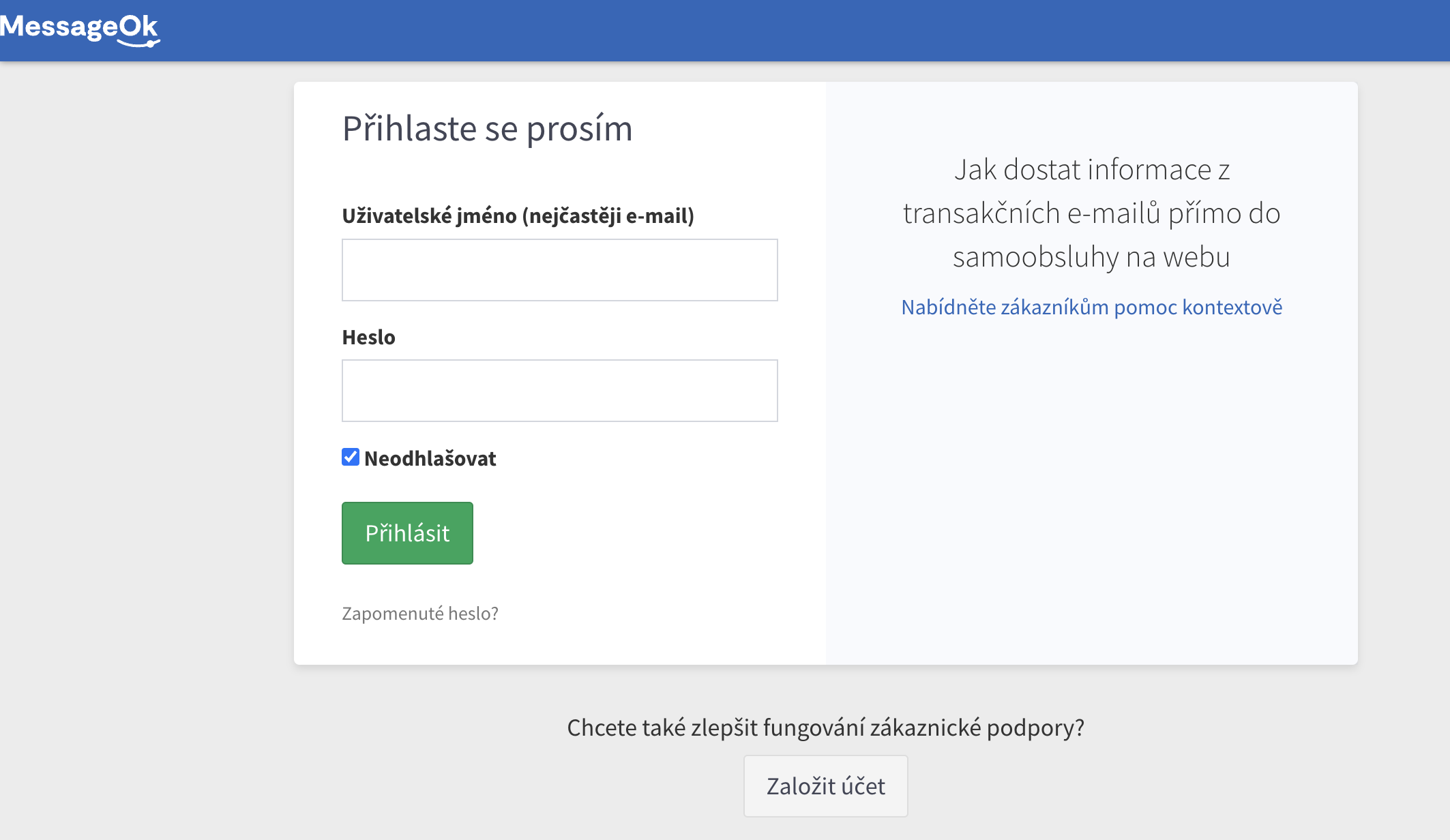Click the Neodhlašovat checkbox label text
Image resolution: width=1450 pixels, height=840 pixels.
click(430, 458)
